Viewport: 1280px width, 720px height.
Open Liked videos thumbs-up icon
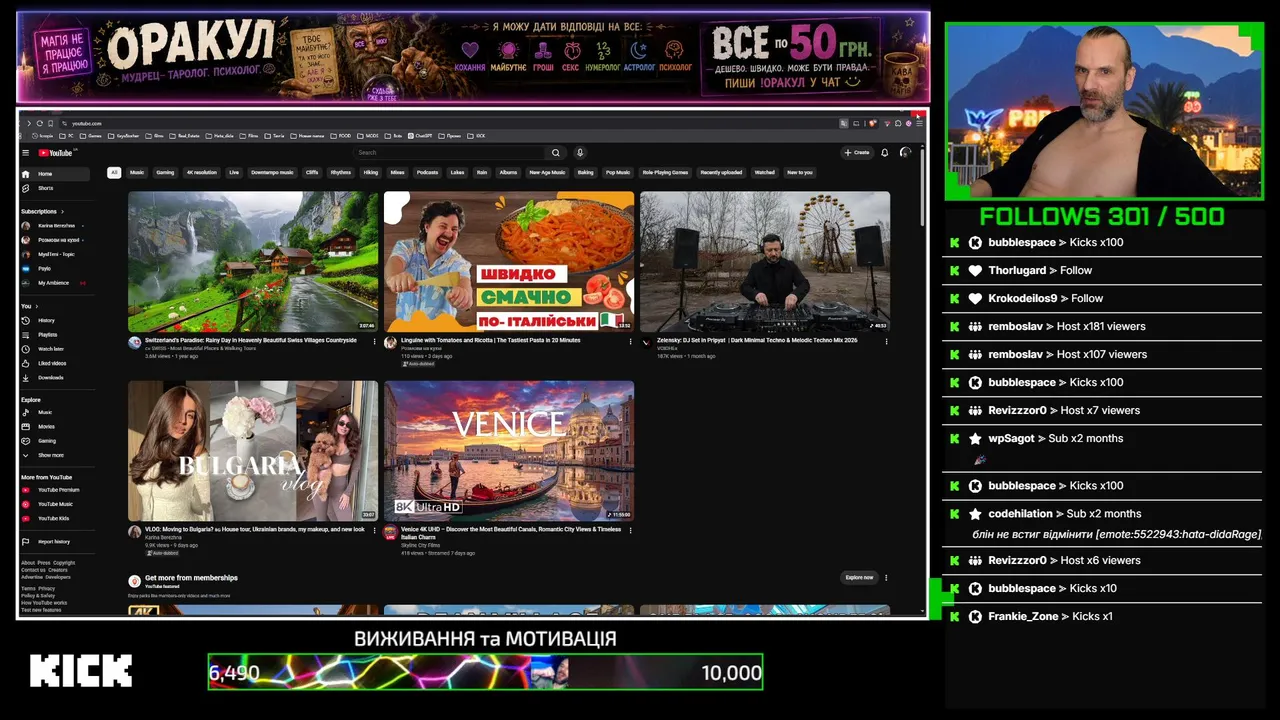point(26,363)
